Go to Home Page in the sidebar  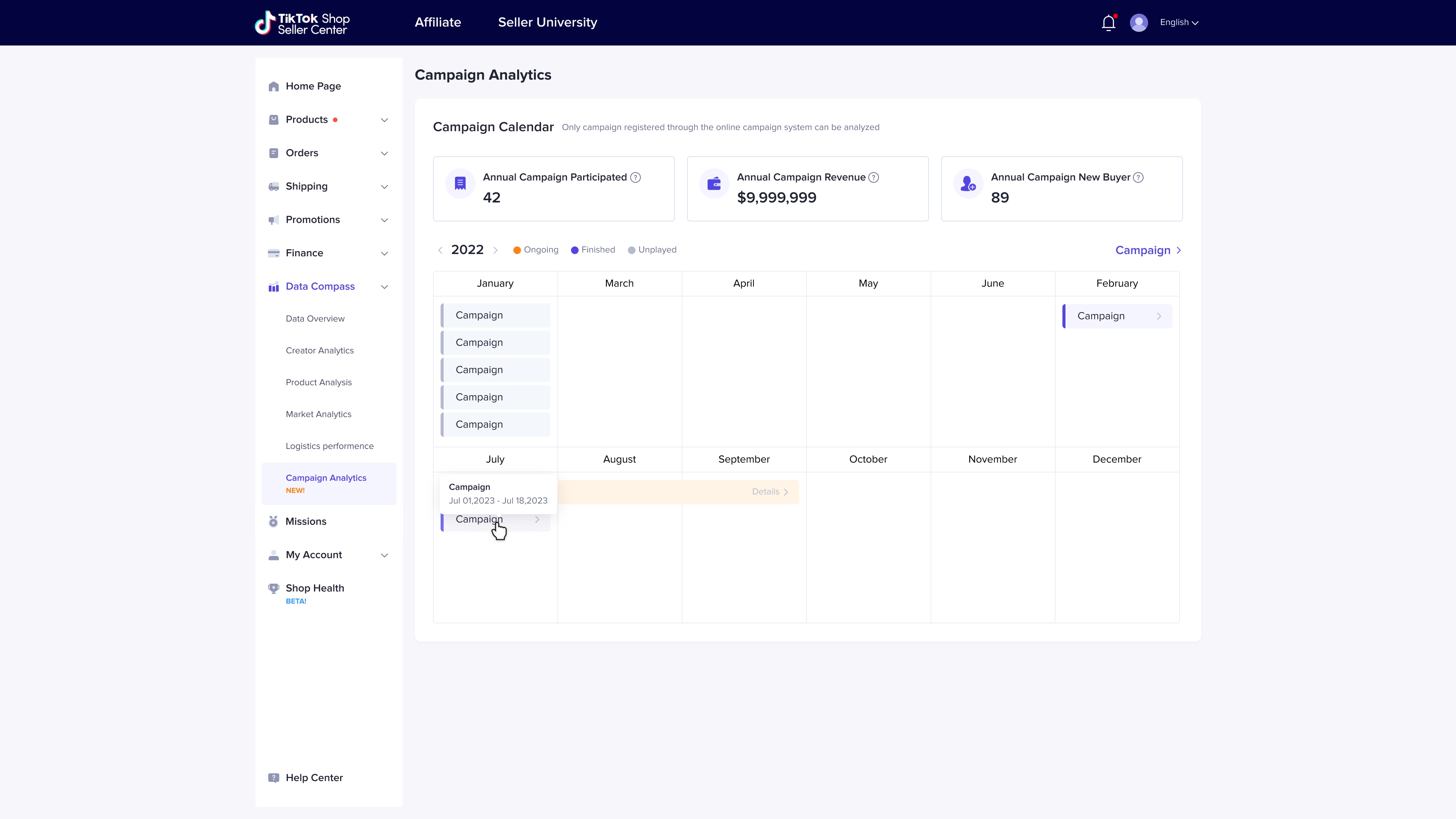click(313, 86)
